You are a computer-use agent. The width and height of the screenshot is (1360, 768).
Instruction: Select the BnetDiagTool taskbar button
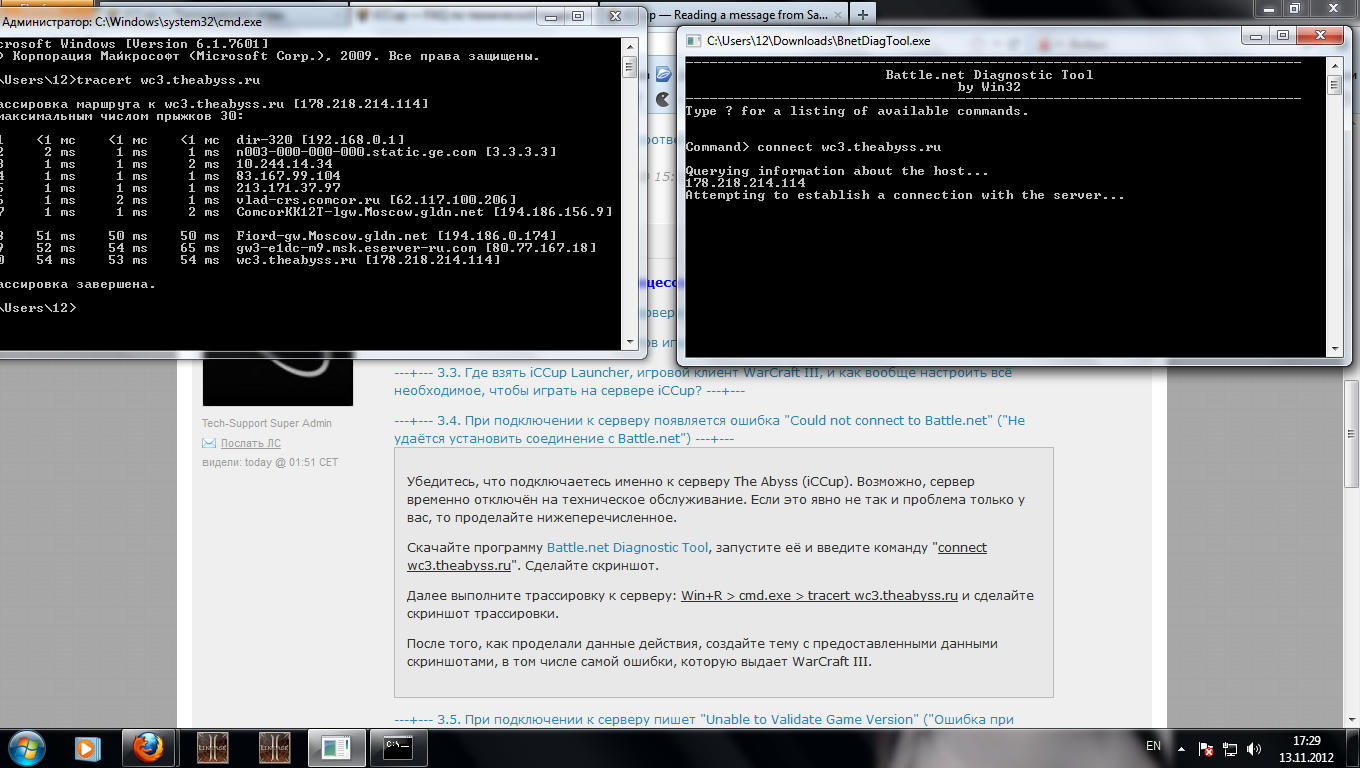click(x=335, y=747)
